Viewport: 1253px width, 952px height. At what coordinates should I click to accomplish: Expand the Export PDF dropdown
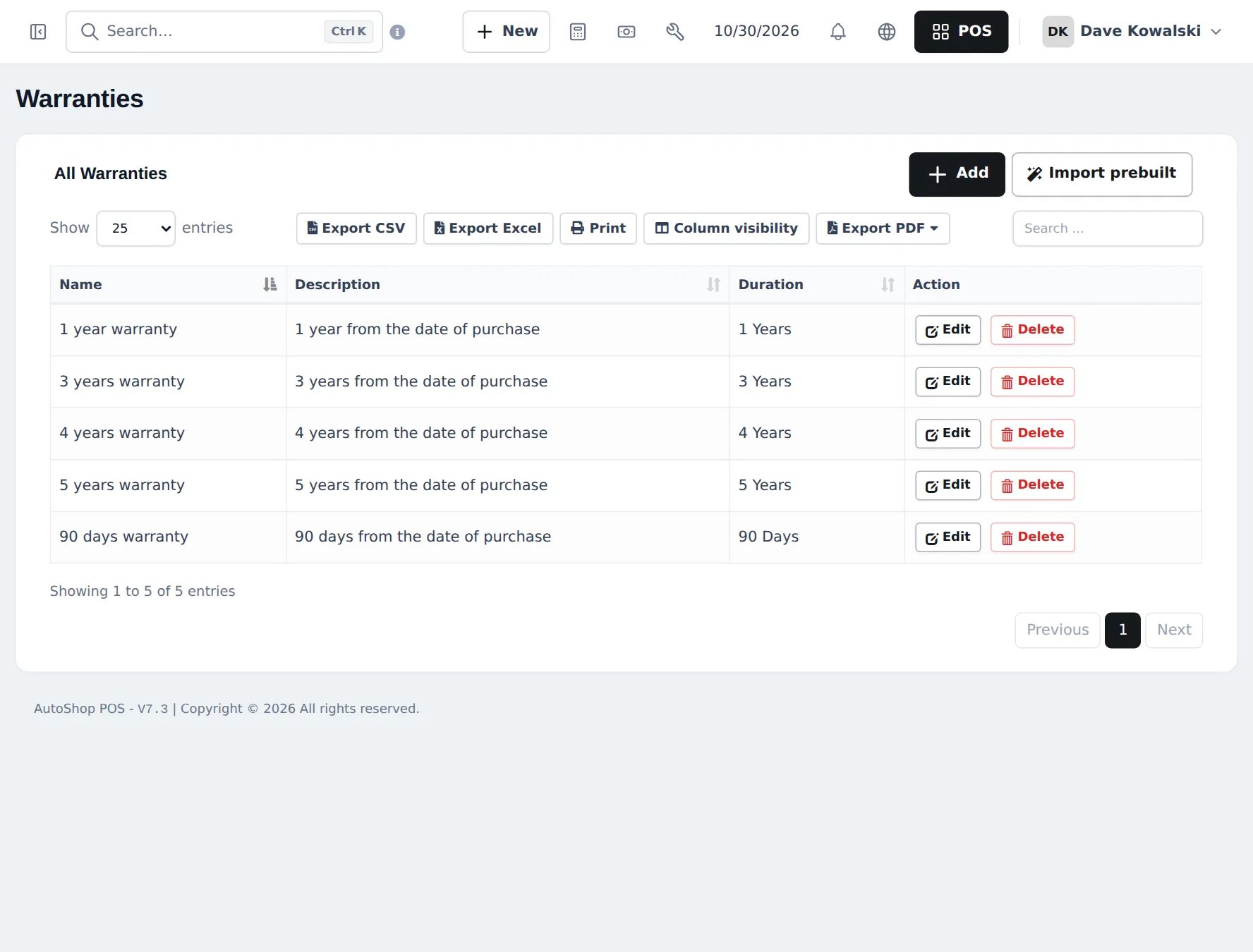[x=883, y=228]
